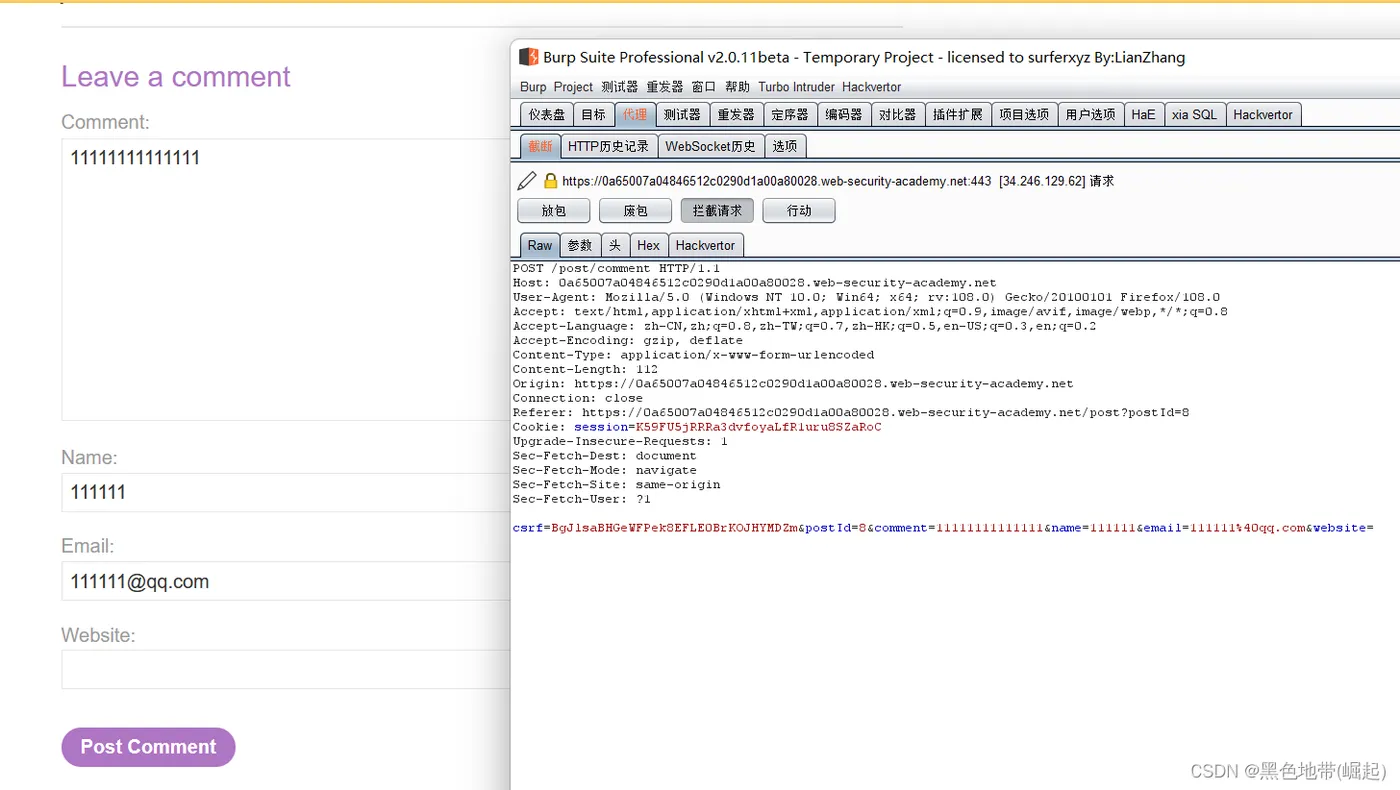
Task: Open the 编码器 tab
Action: coord(844,115)
